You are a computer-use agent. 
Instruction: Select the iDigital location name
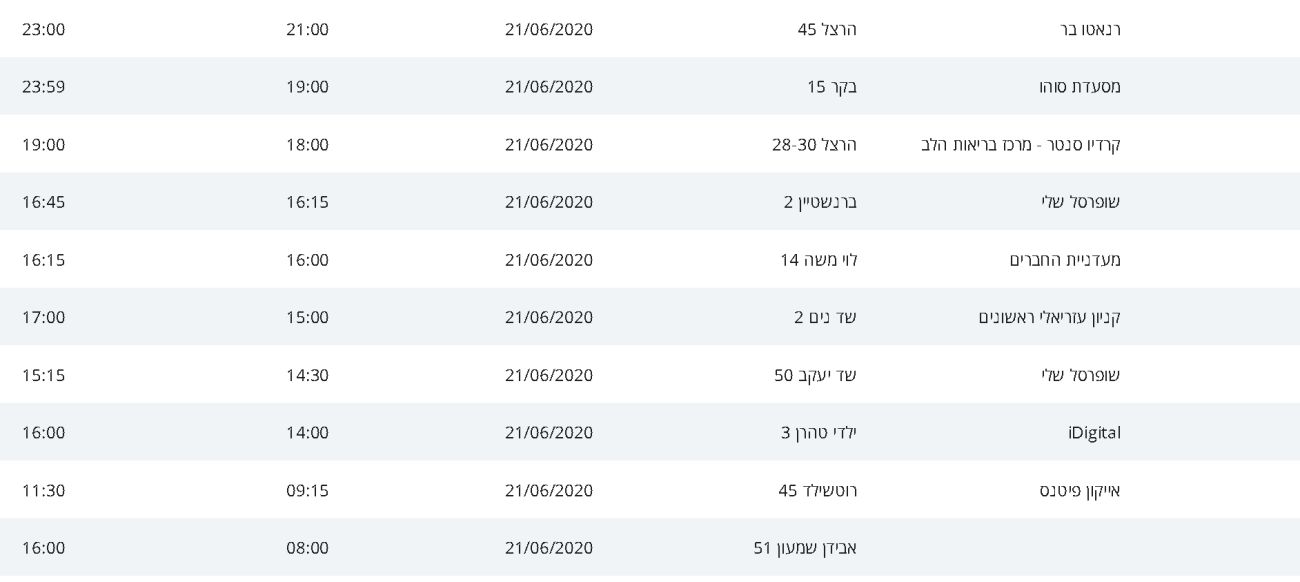1094,433
